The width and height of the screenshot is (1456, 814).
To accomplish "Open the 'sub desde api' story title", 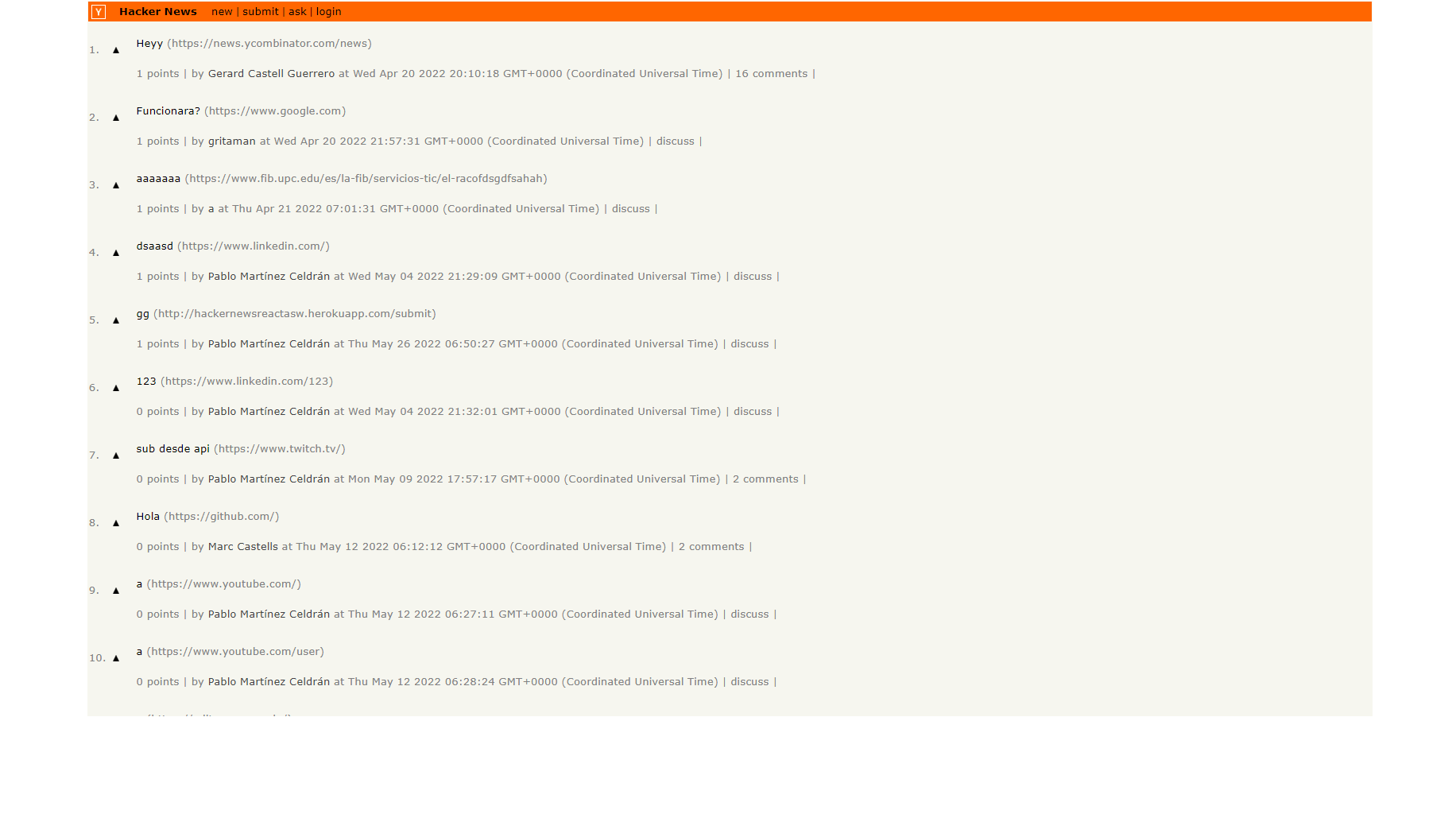I will click(172, 449).
